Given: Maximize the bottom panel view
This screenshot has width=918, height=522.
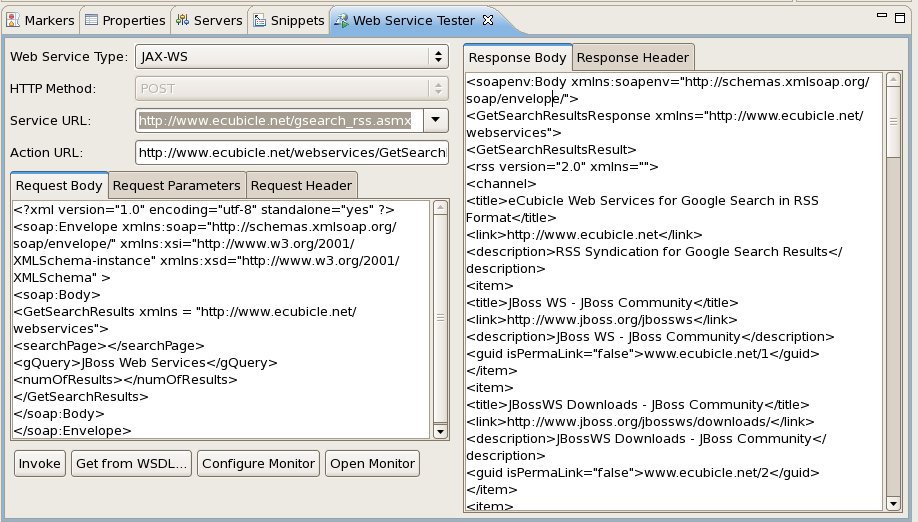Looking at the screenshot, I should pos(900,18).
